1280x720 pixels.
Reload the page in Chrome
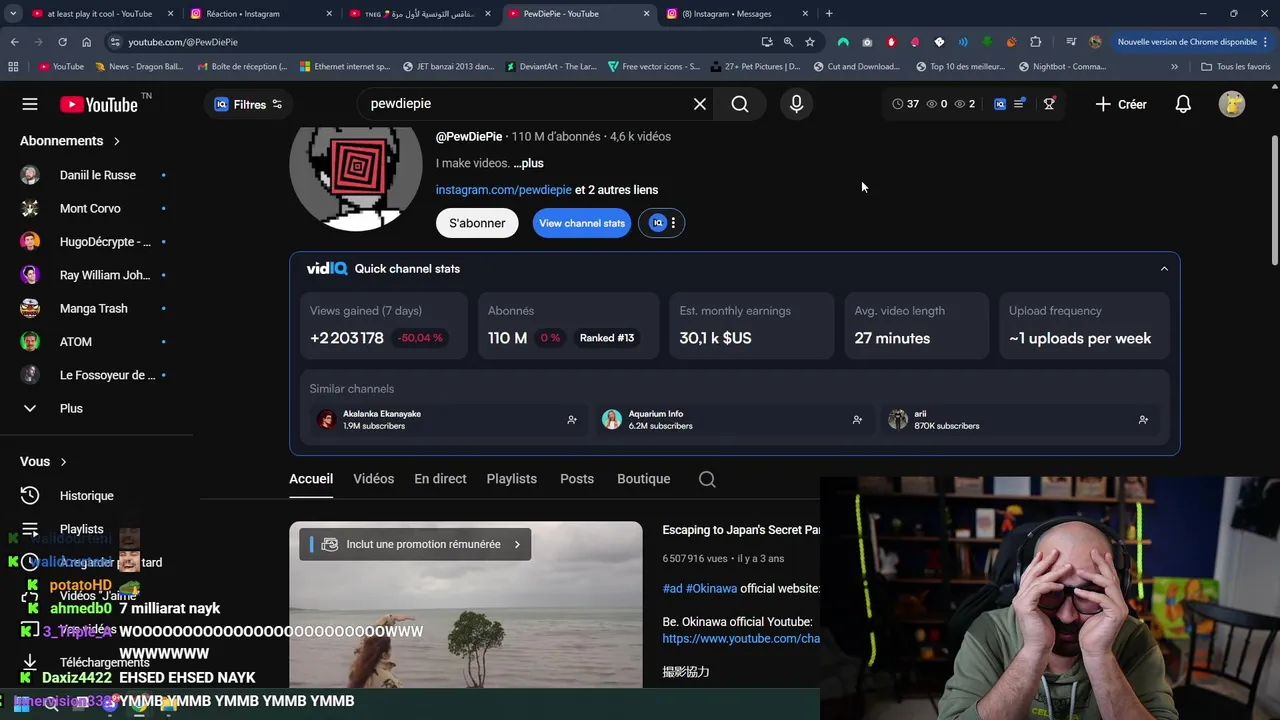point(62,42)
